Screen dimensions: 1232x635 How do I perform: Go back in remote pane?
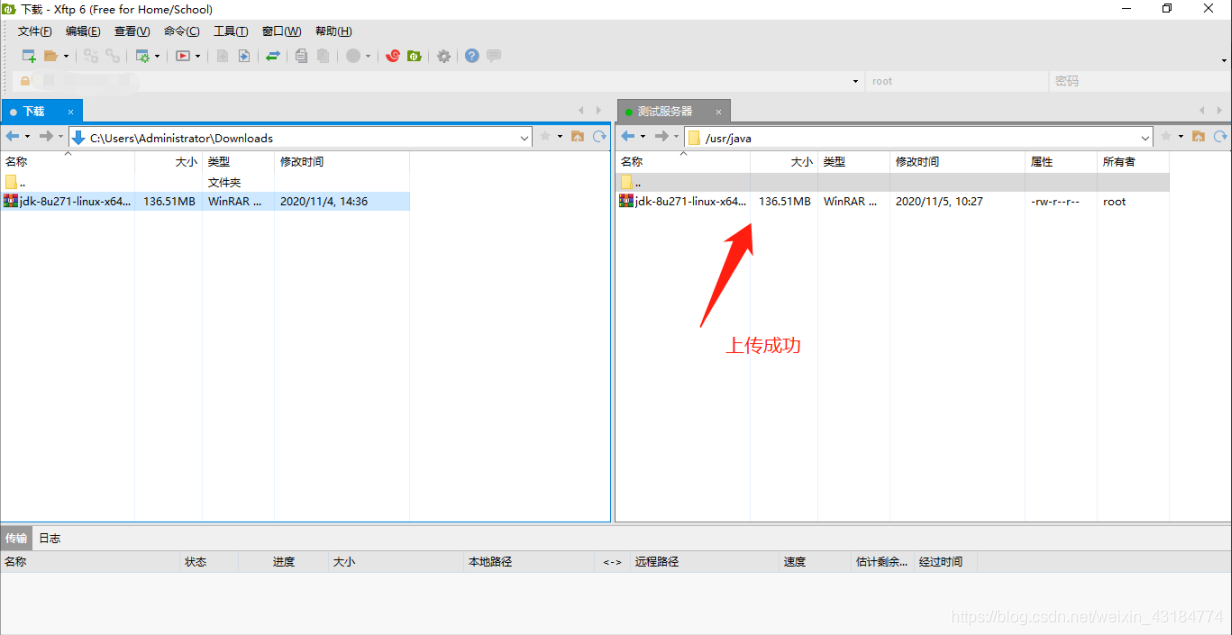point(628,137)
